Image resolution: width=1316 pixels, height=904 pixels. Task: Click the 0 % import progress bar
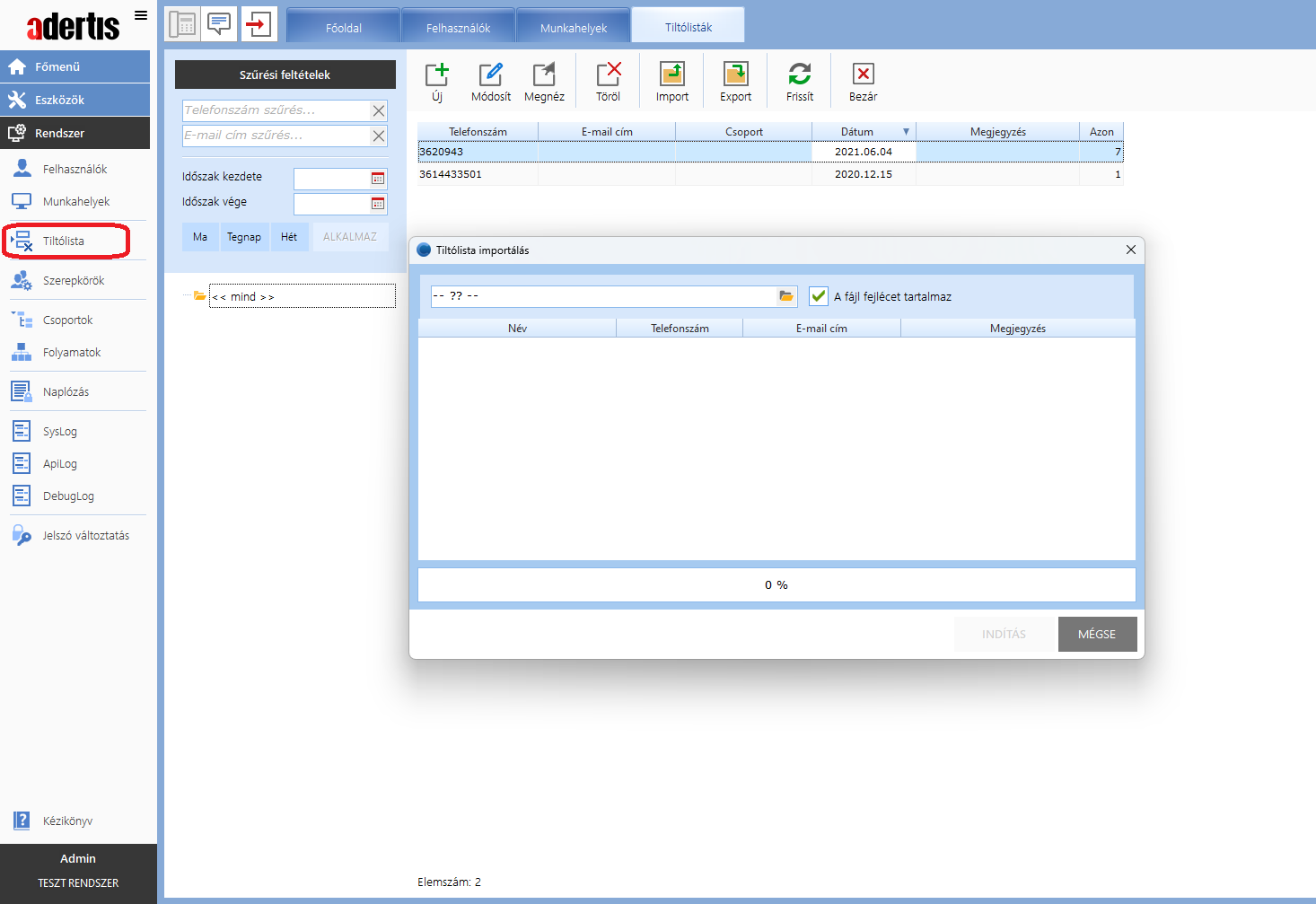pyautogui.click(x=776, y=585)
